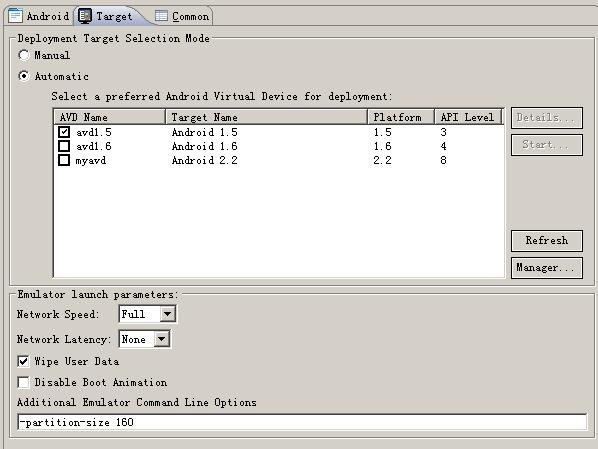The width and height of the screenshot is (598, 449).
Task: Sort by Target Name column header
Action: (267, 117)
